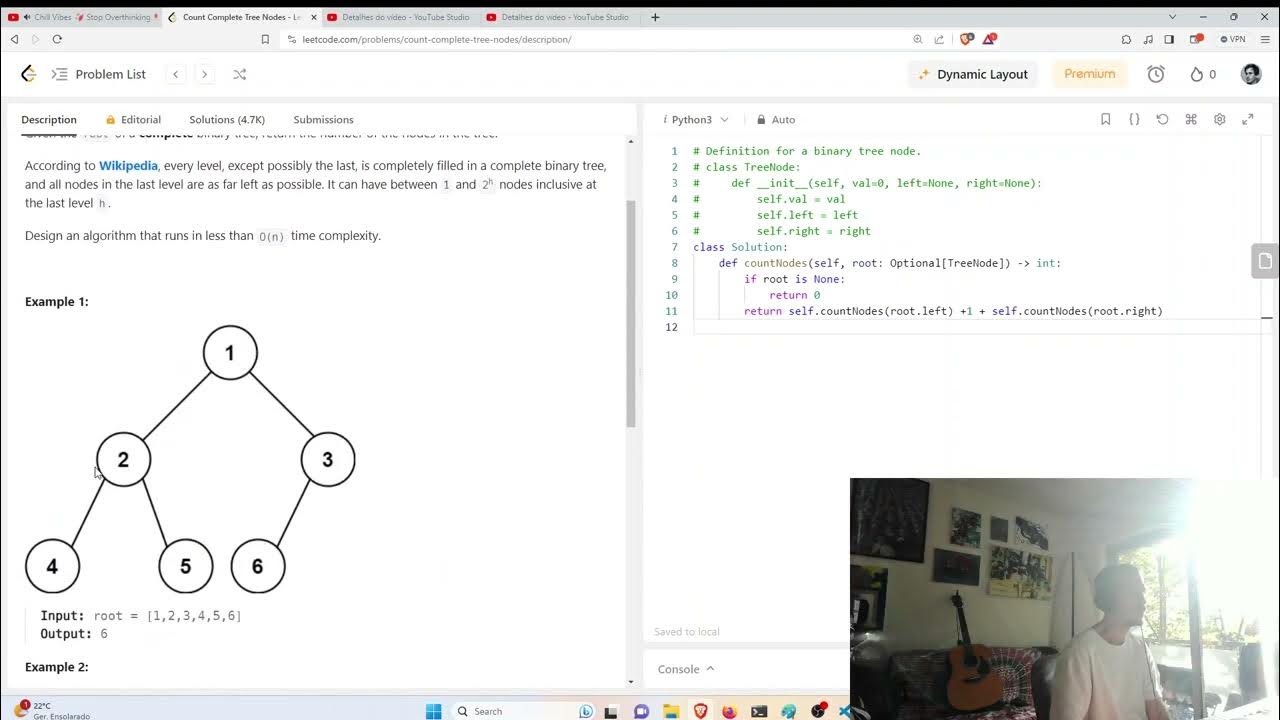This screenshot has height=720, width=1280.
Task: Switch to the Solutions (4.7K) tab
Action: click(227, 119)
